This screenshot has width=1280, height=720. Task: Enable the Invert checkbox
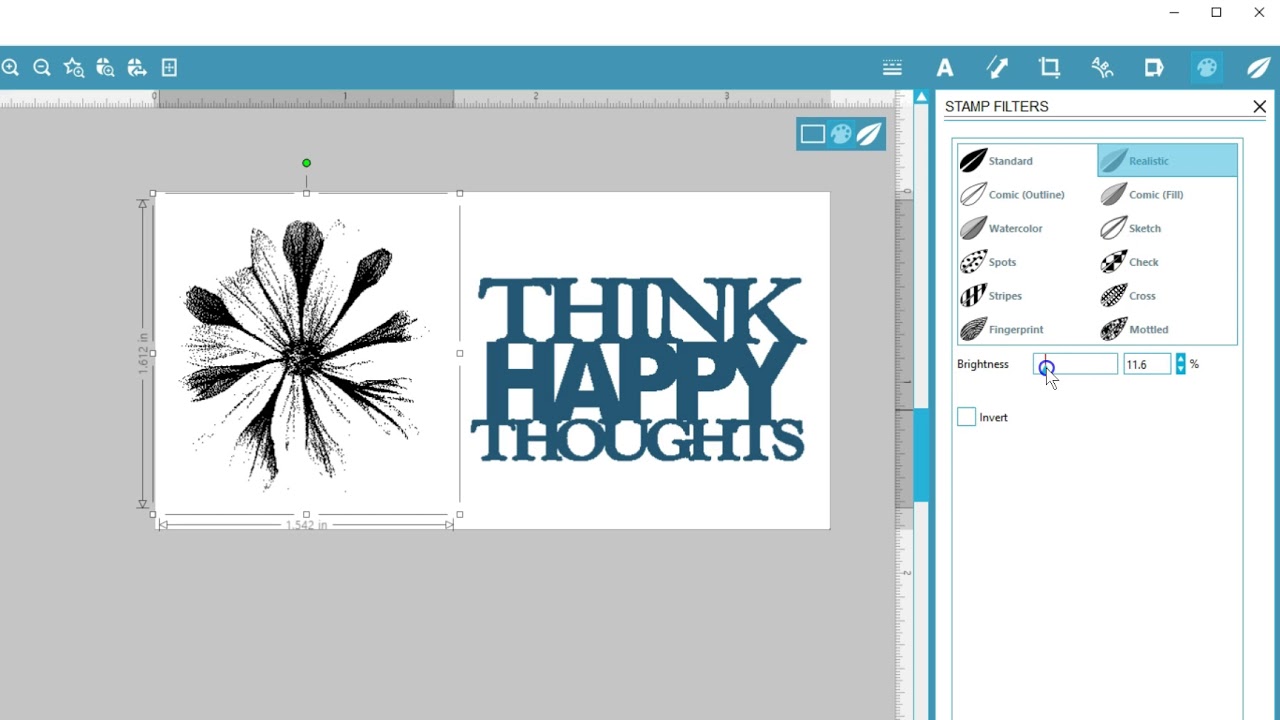(966, 417)
